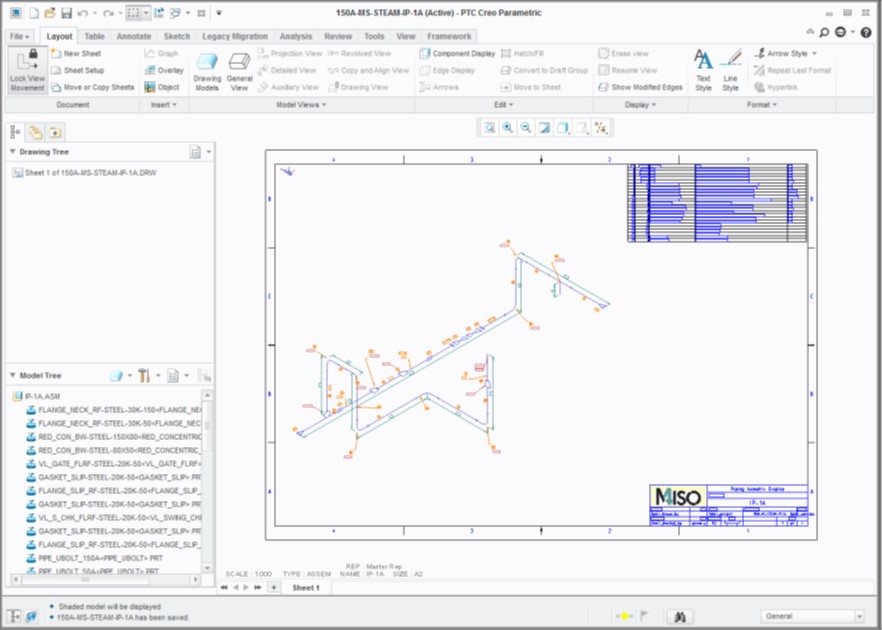Save the drawing with the floppy disk icon
The width and height of the screenshot is (882, 630).
click(66, 12)
